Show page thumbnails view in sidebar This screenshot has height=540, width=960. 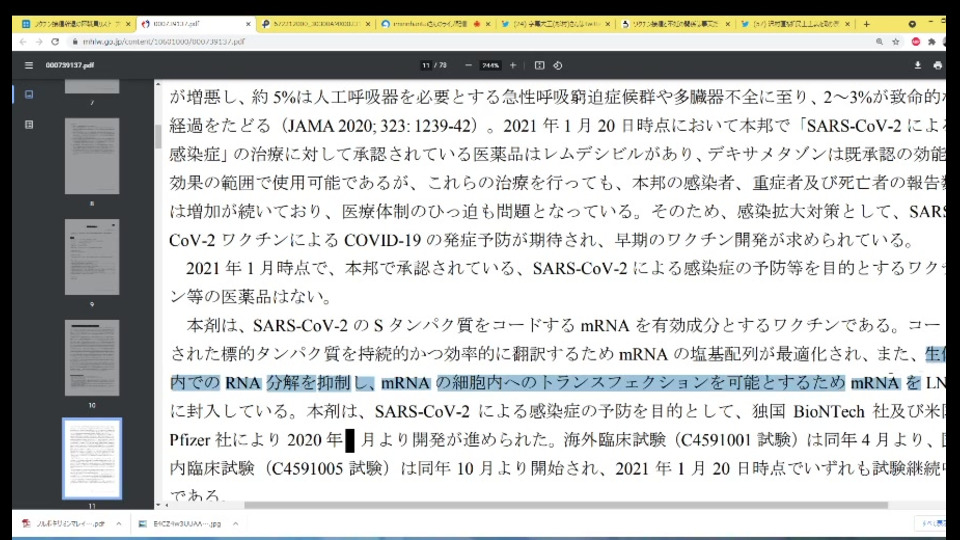[29, 94]
